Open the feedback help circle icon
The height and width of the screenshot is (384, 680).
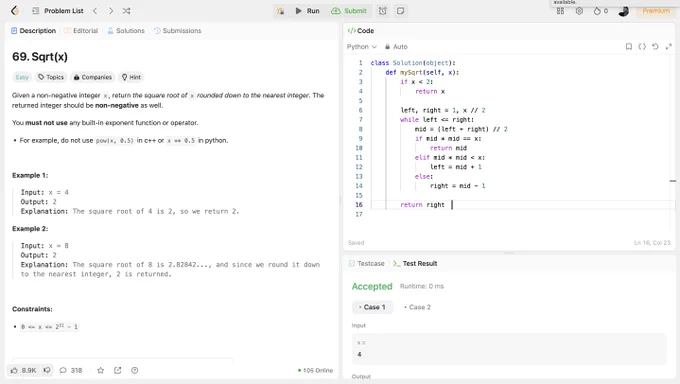point(135,370)
